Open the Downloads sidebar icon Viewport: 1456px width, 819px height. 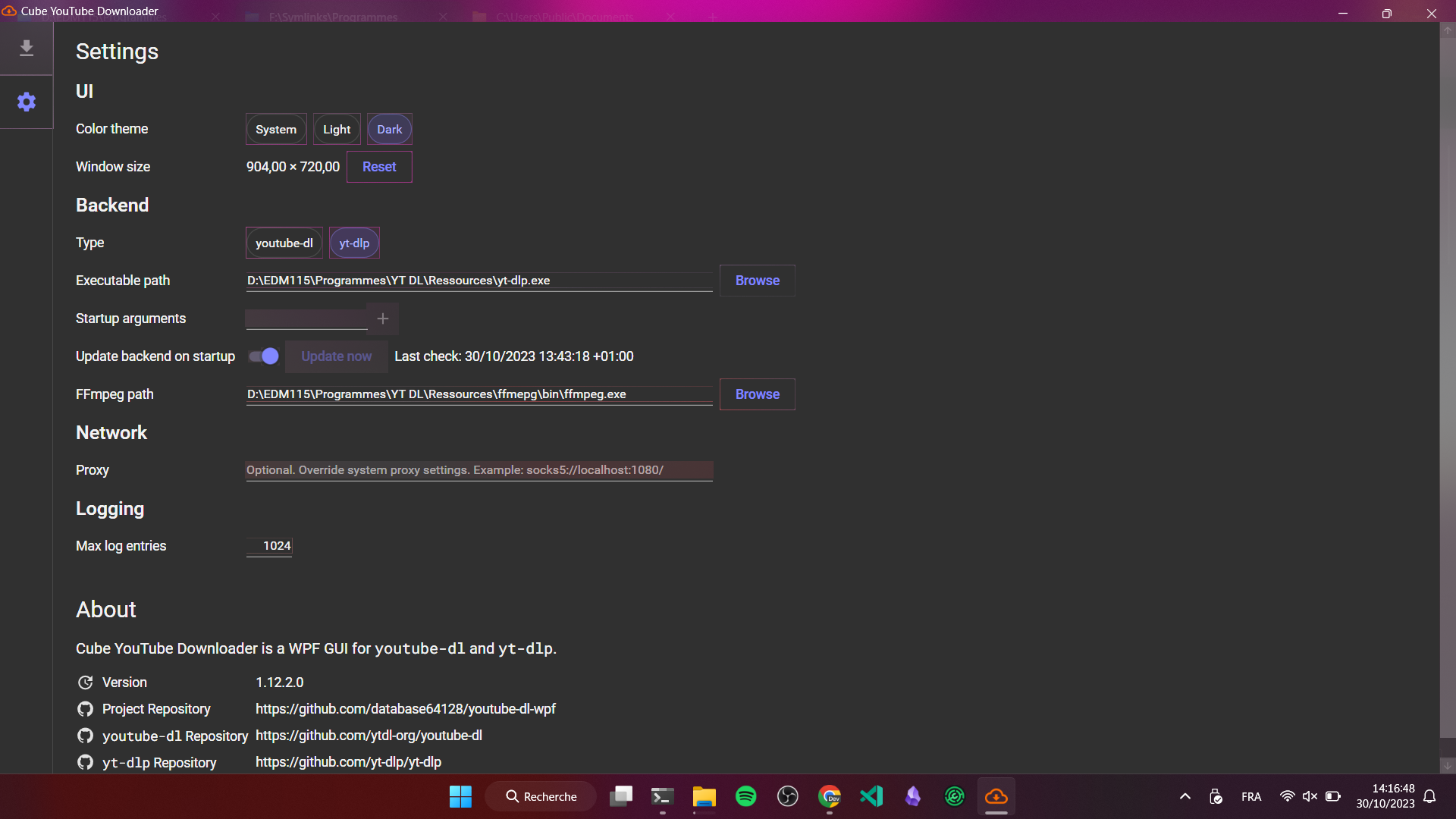click(x=27, y=47)
